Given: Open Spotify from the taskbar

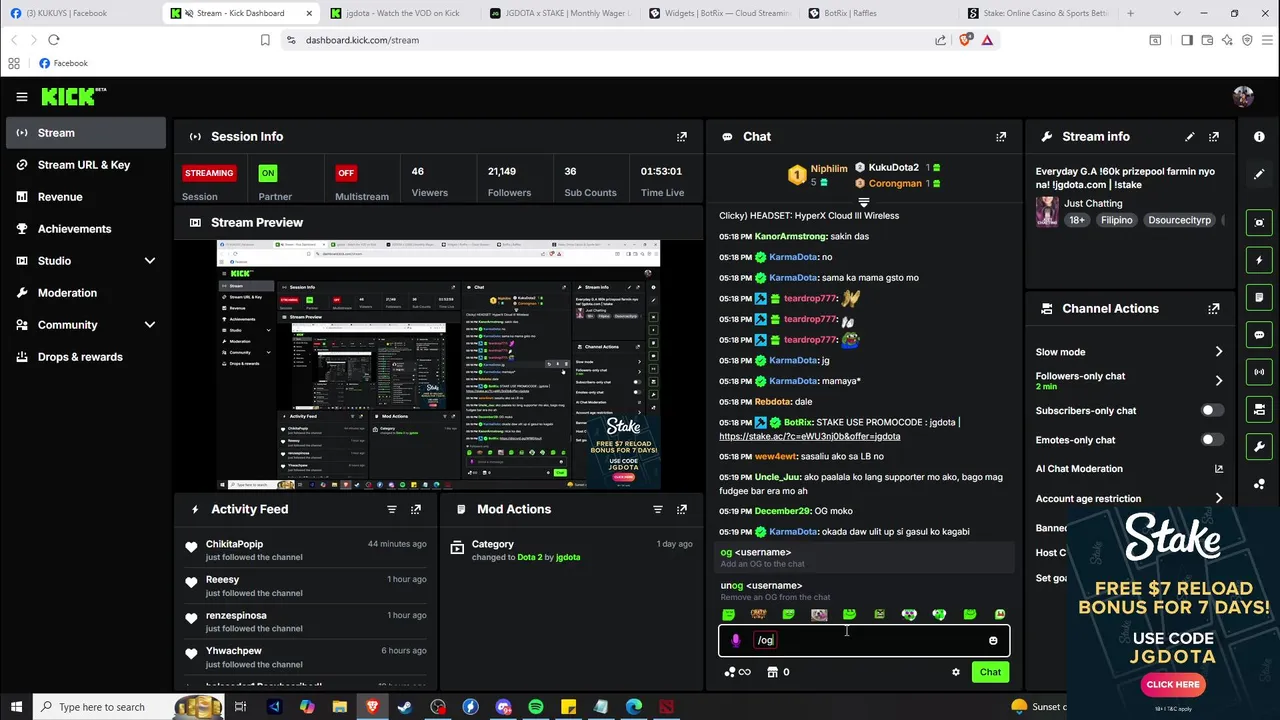Looking at the screenshot, I should tap(536, 707).
